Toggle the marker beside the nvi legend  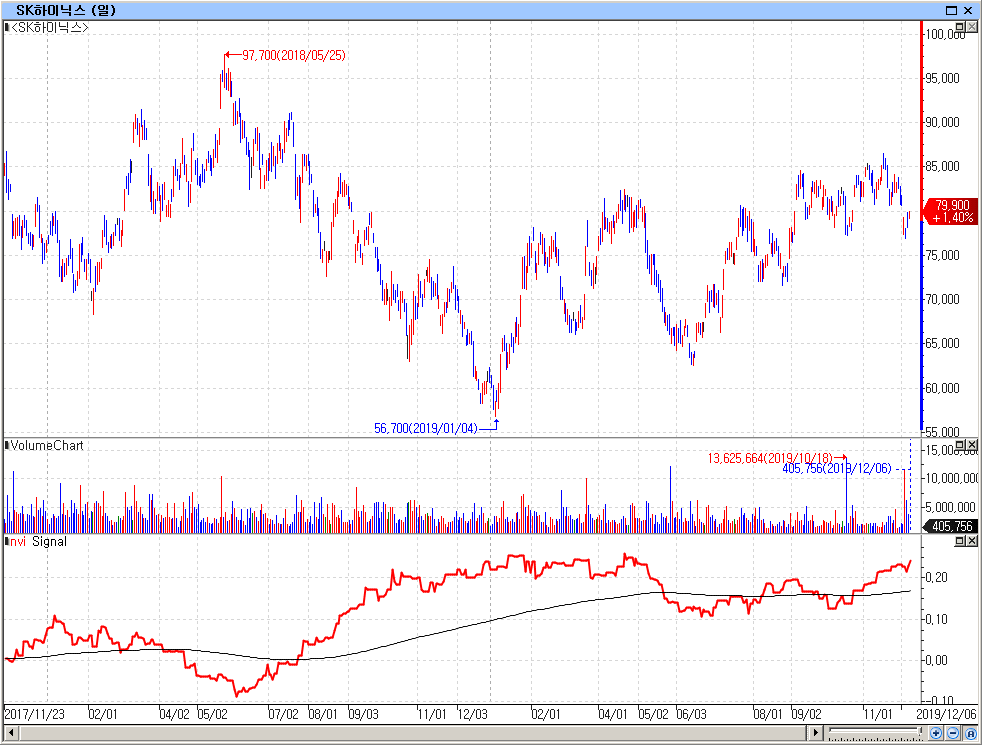coord(7,541)
